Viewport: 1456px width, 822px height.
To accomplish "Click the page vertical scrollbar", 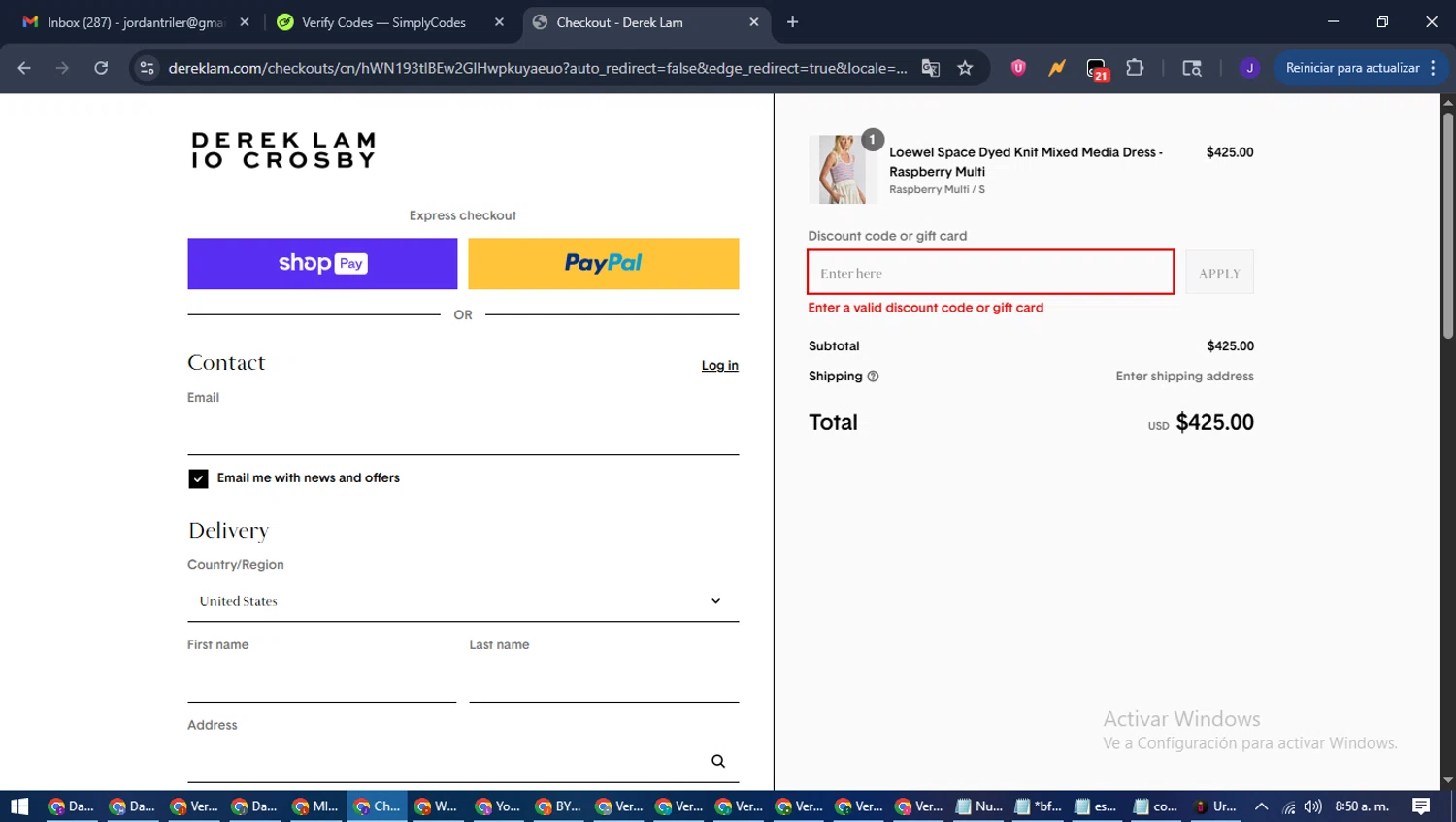I will (x=1448, y=225).
